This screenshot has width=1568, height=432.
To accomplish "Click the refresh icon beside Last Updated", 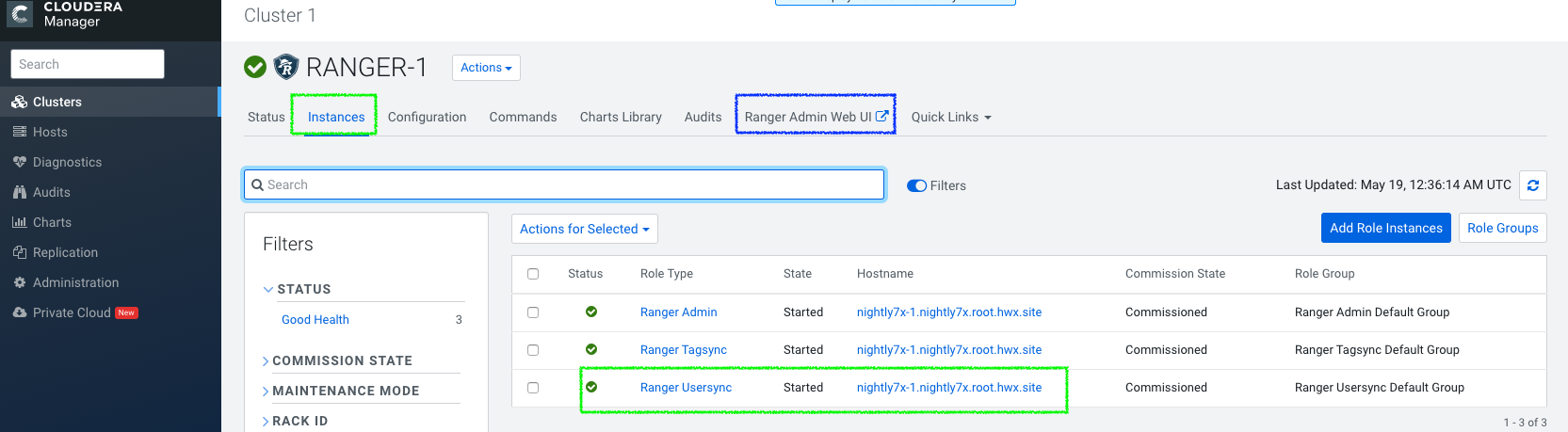I will pos(1533,185).
